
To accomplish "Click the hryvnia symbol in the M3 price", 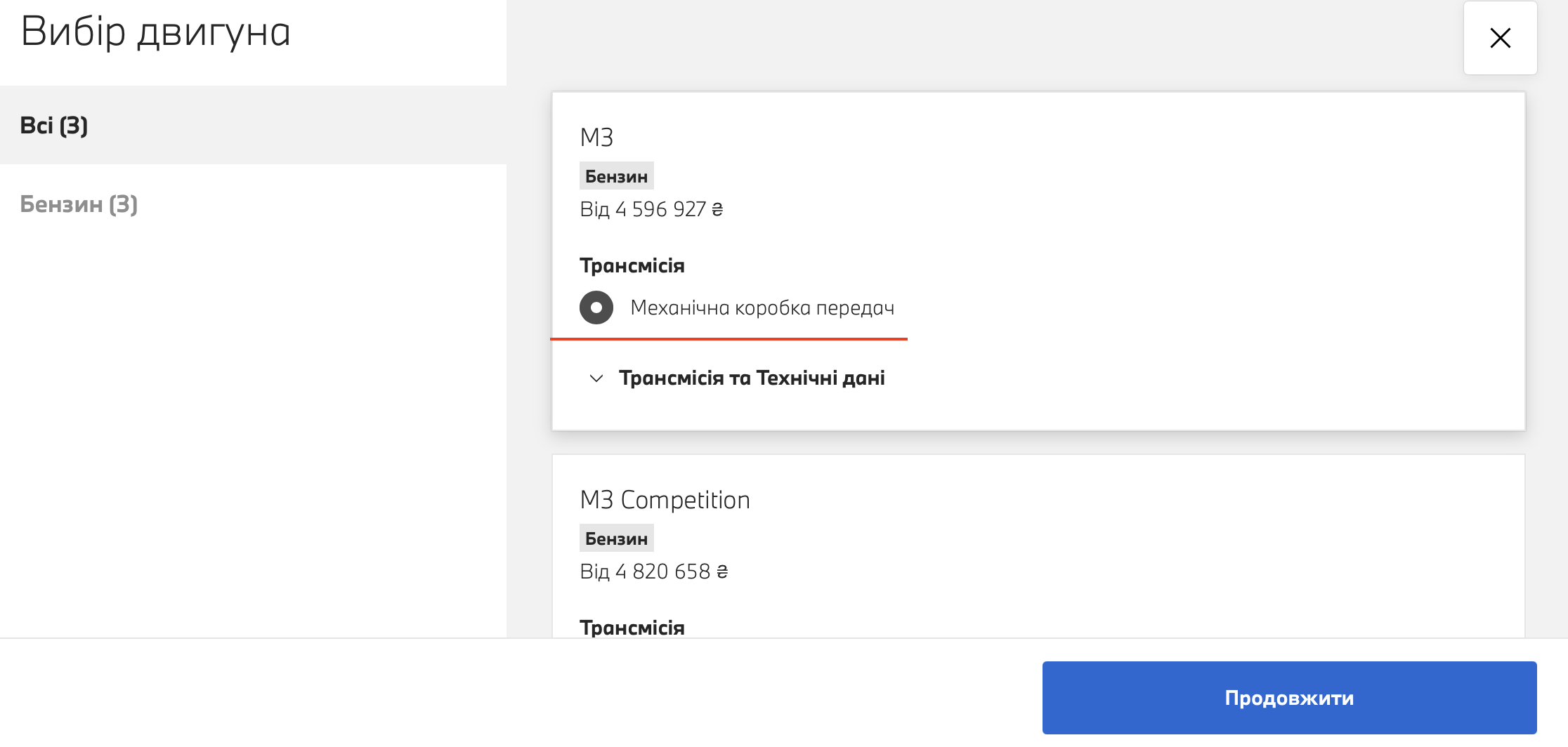I will 717,209.
